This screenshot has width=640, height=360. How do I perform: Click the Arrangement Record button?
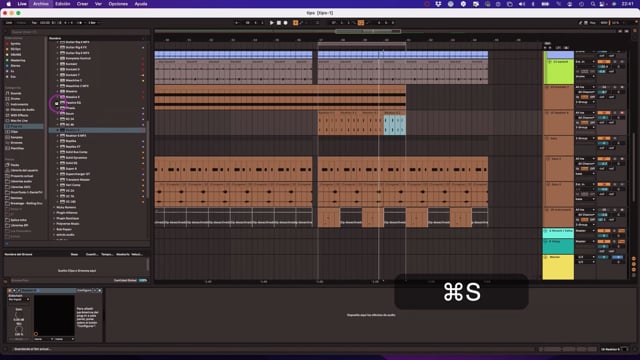(x=286, y=23)
